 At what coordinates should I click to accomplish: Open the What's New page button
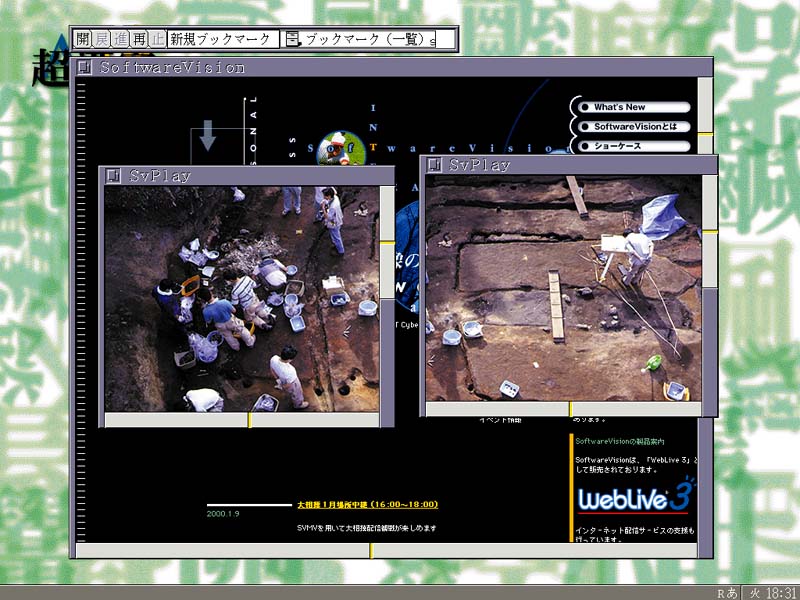pos(634,107)
